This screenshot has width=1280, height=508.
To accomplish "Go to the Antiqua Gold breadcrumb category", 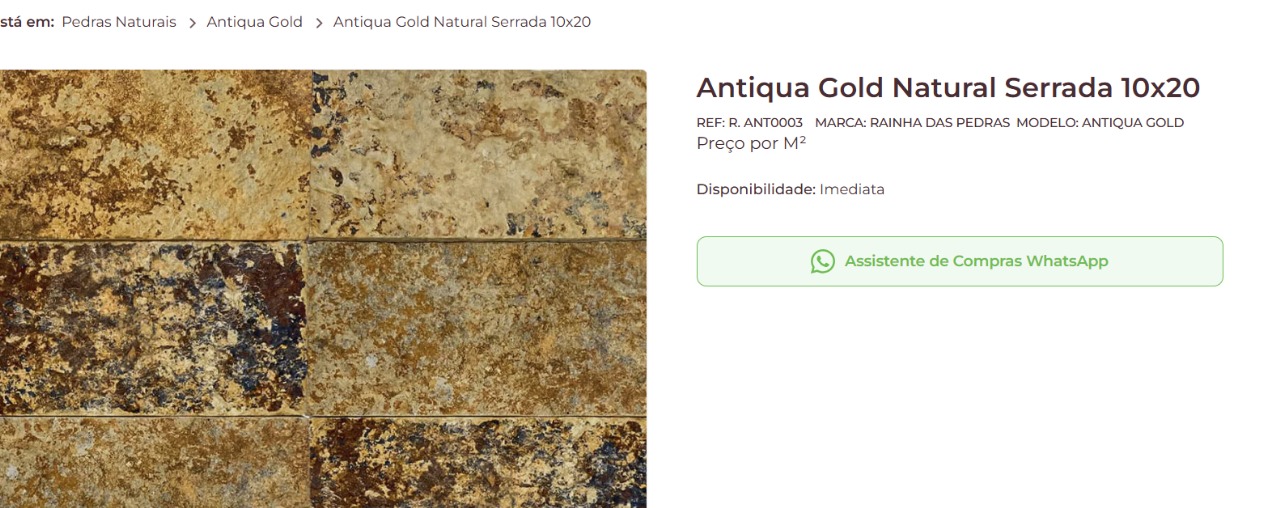I will click(255, 22).
